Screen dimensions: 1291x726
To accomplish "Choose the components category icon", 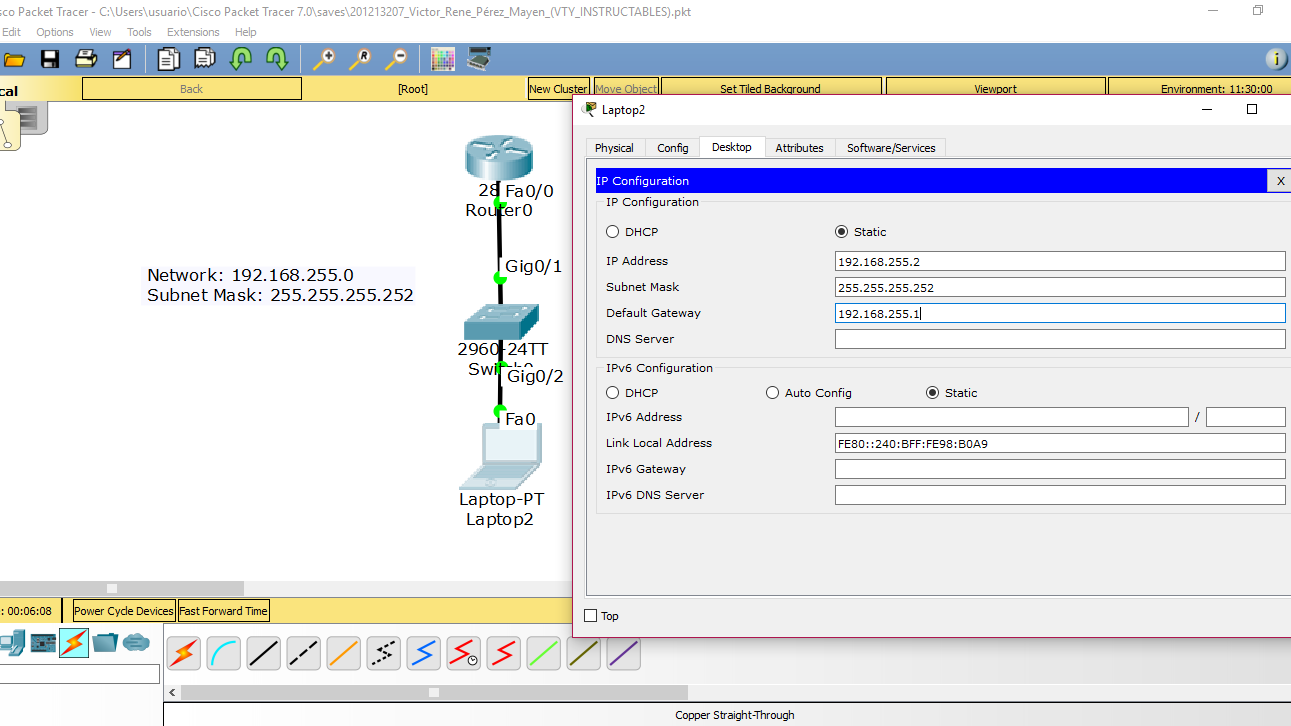I will [x=43, y=643].
